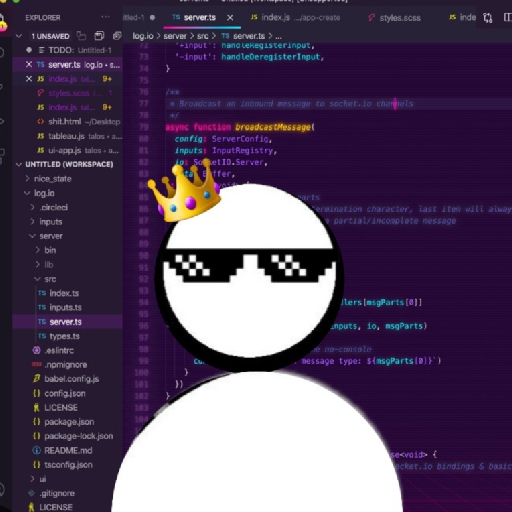
Task: Open package.json file
Action: coord(69,422)
